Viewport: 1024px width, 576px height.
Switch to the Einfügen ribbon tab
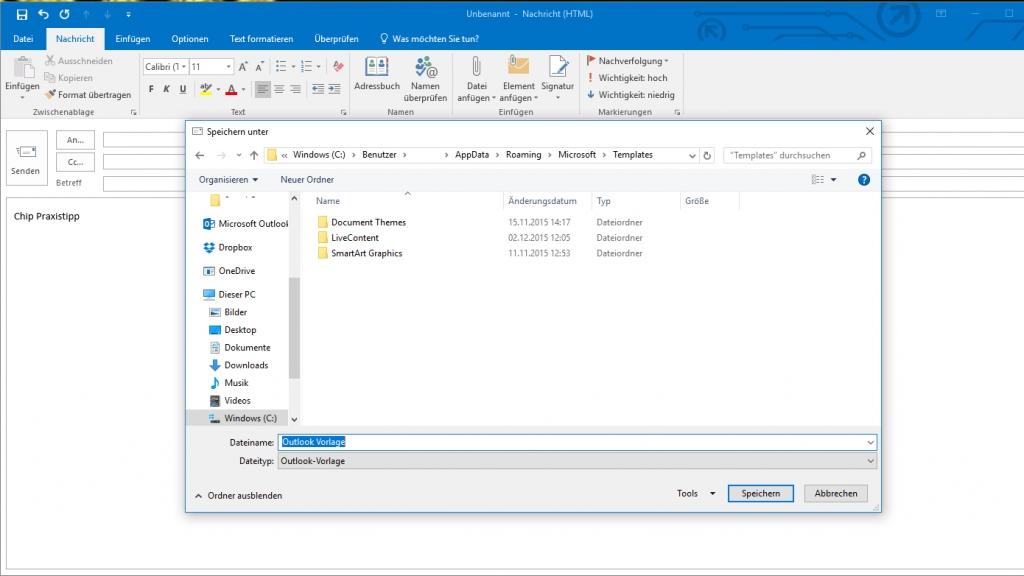click(132, 39)
